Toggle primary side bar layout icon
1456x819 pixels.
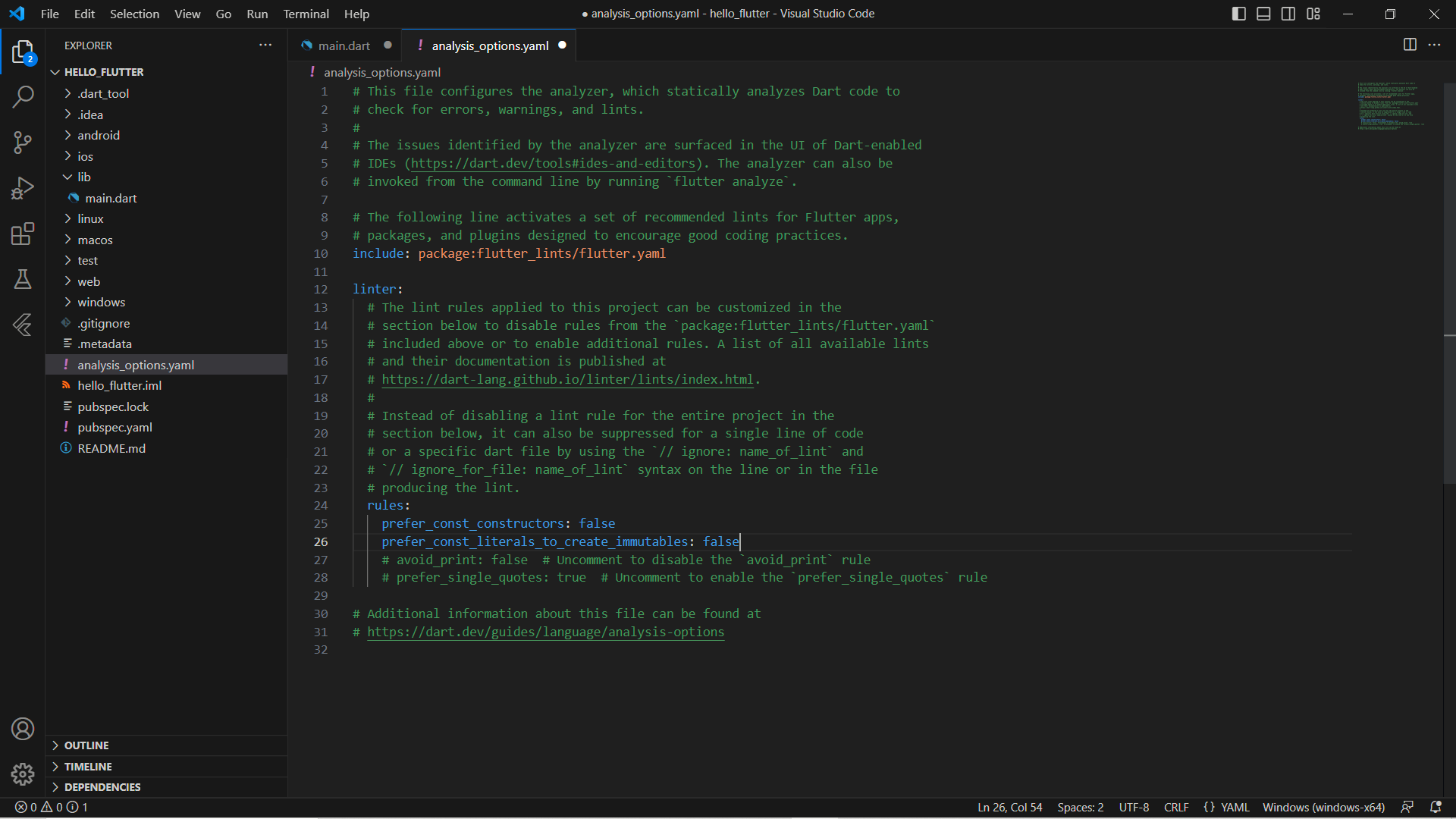pyautogui.click(x=1239, y=14)
